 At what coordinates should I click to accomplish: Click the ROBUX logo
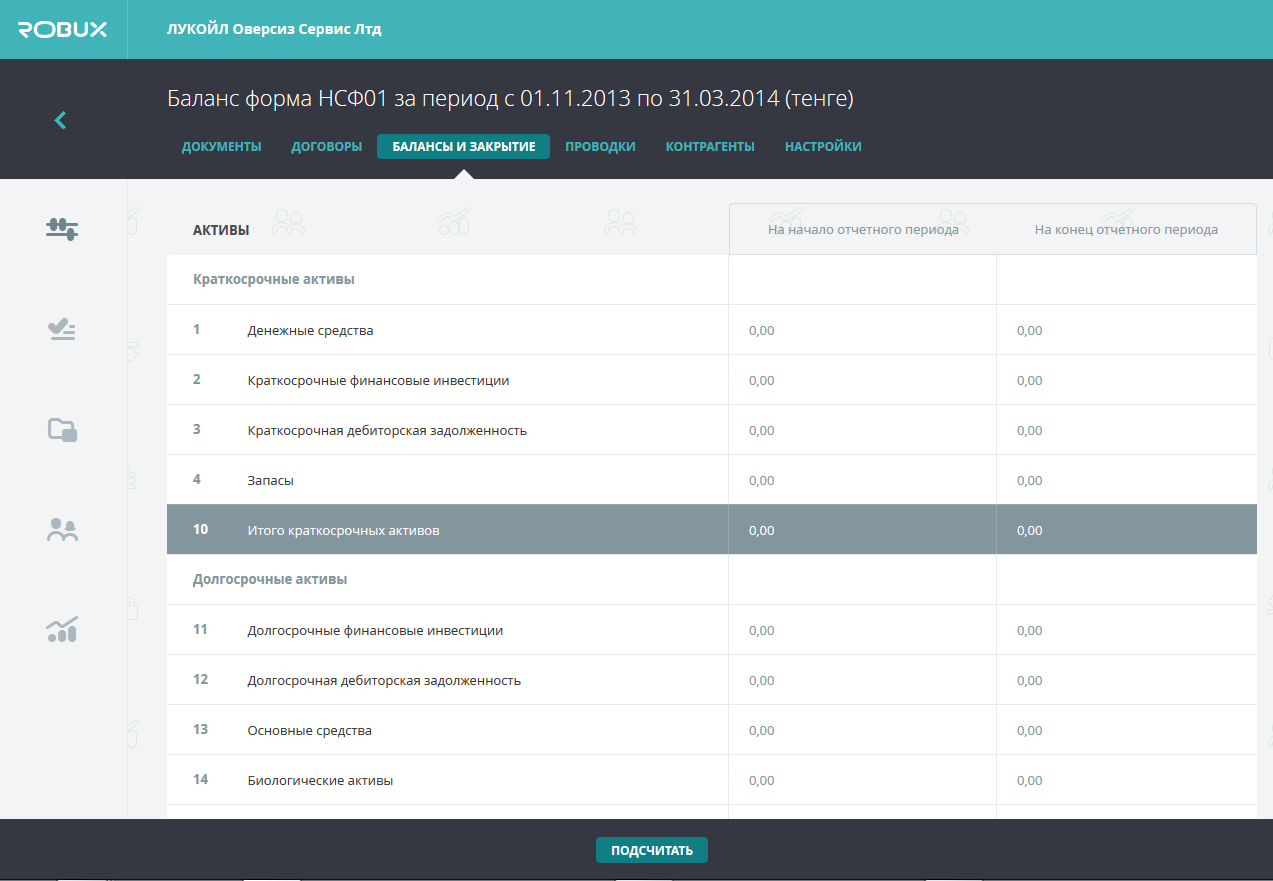62,29
